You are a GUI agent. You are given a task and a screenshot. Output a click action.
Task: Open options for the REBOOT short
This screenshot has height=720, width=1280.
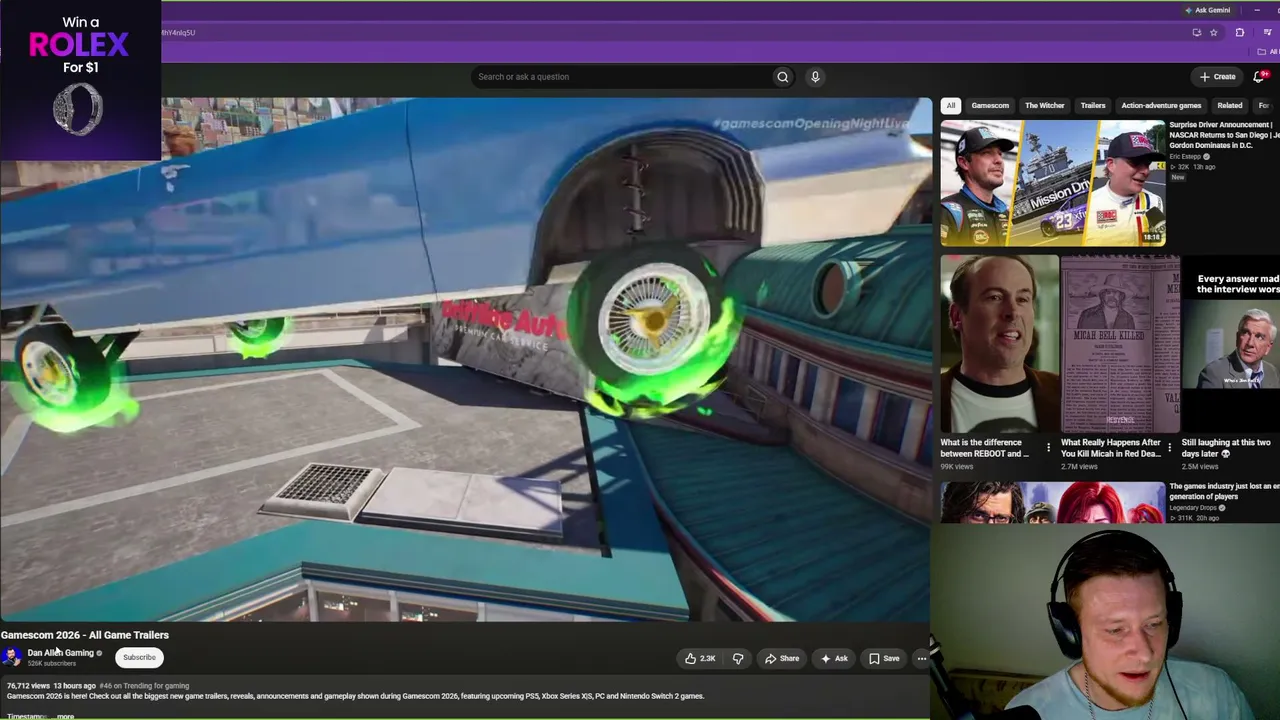(x=1048, y=447)
